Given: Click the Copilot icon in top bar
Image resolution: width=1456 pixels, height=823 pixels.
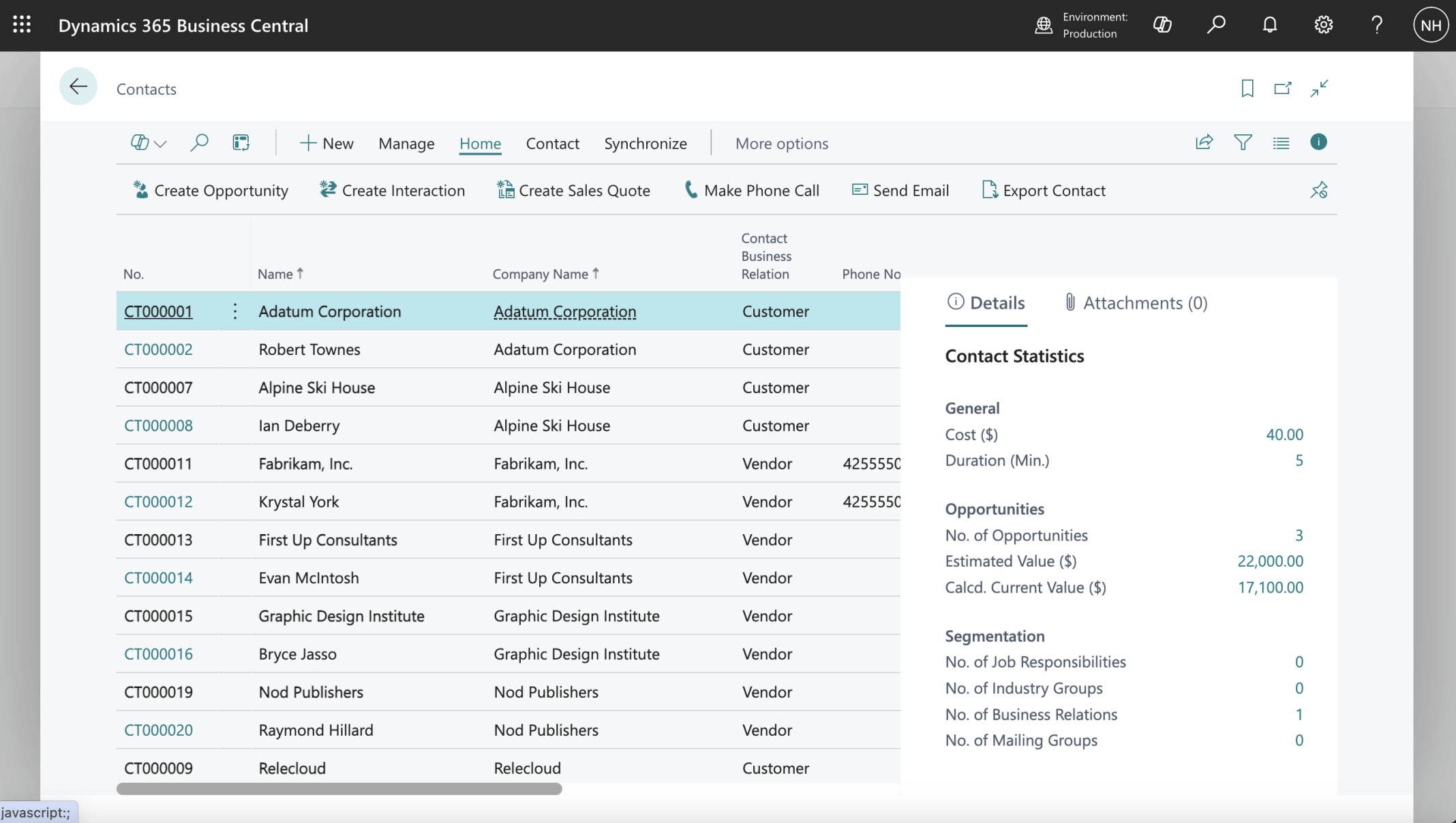Looking at the screenshot, I should 1162,25.
